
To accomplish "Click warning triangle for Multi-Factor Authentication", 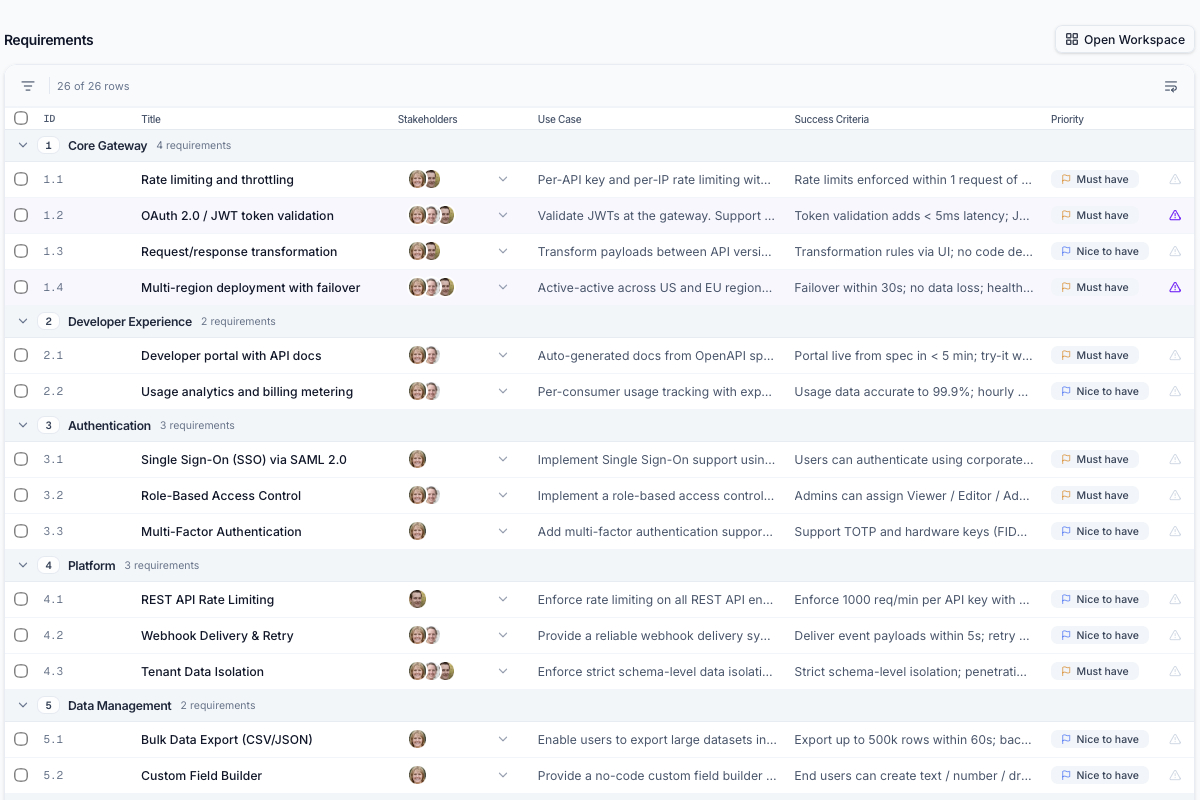I will pos(1175,532).
